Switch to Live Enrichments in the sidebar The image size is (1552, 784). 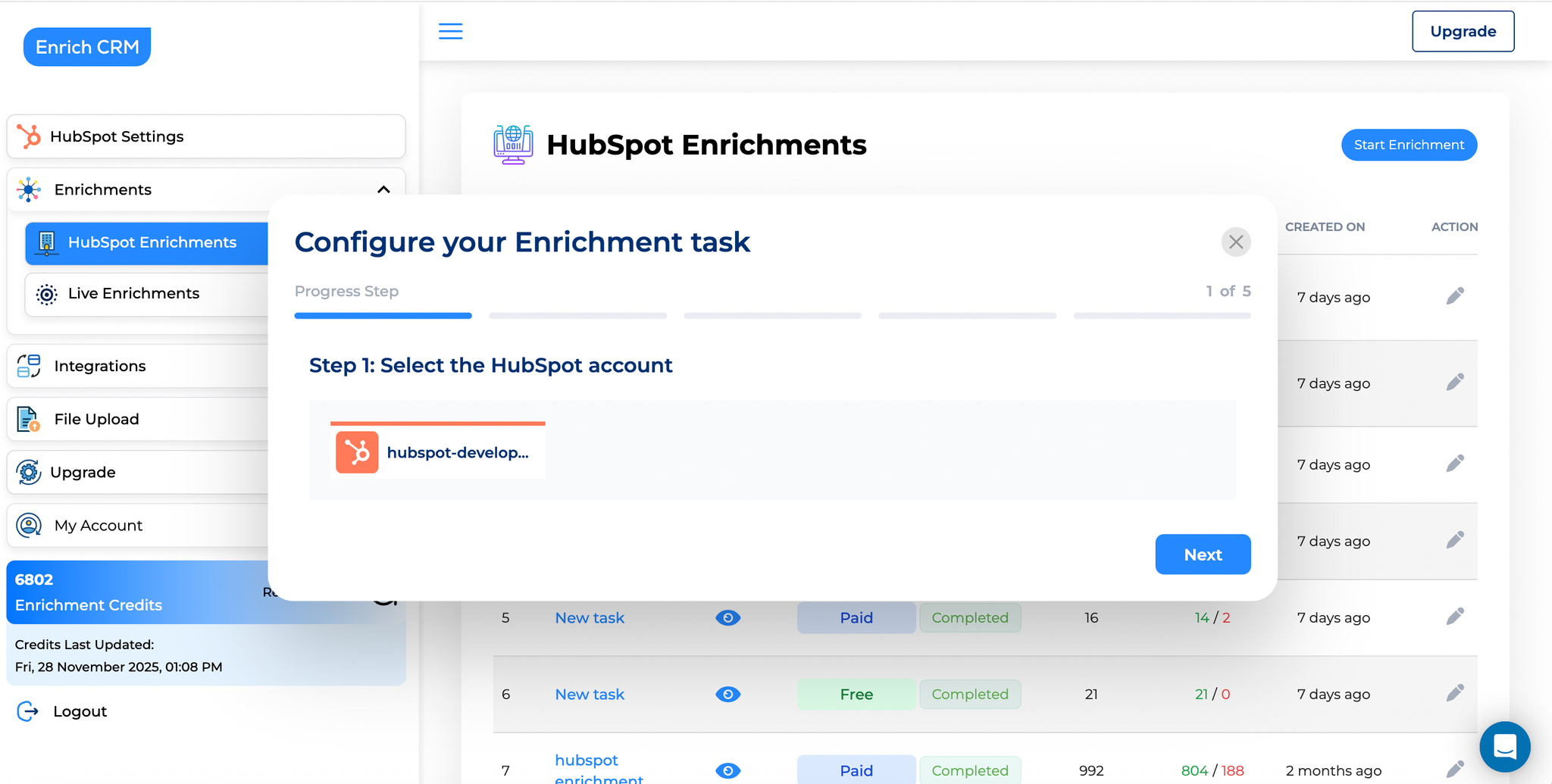(133, 293)
